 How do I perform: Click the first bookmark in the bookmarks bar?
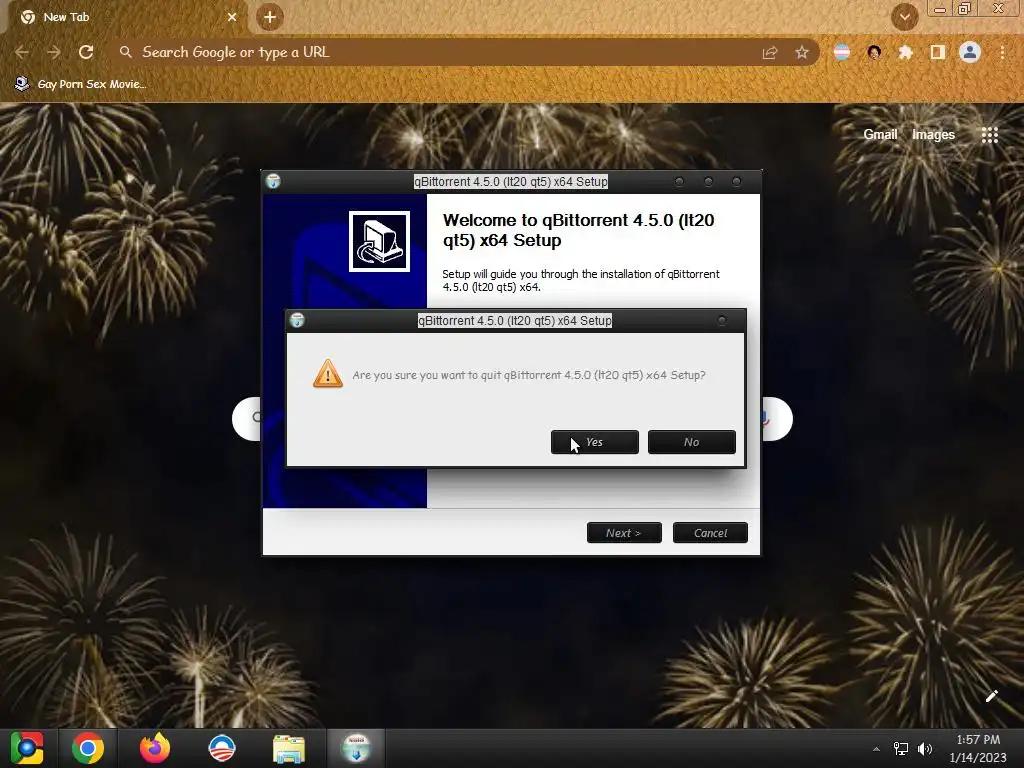coord(80,84)
